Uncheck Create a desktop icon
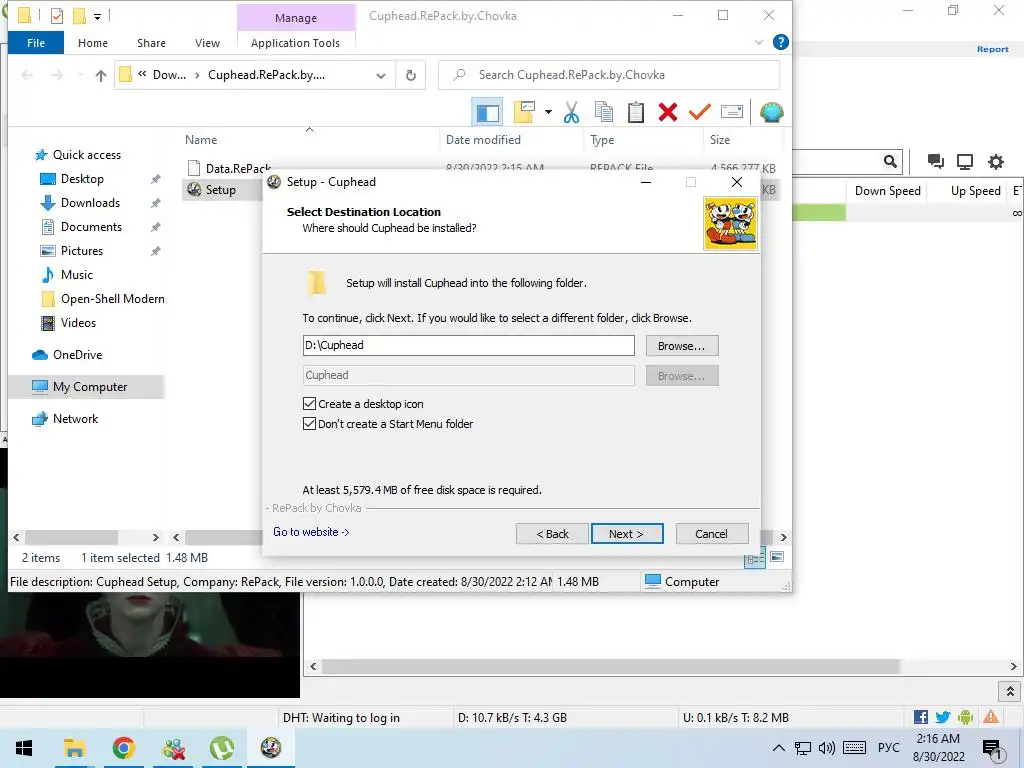The image size is (1024, 768). [310, 404]
